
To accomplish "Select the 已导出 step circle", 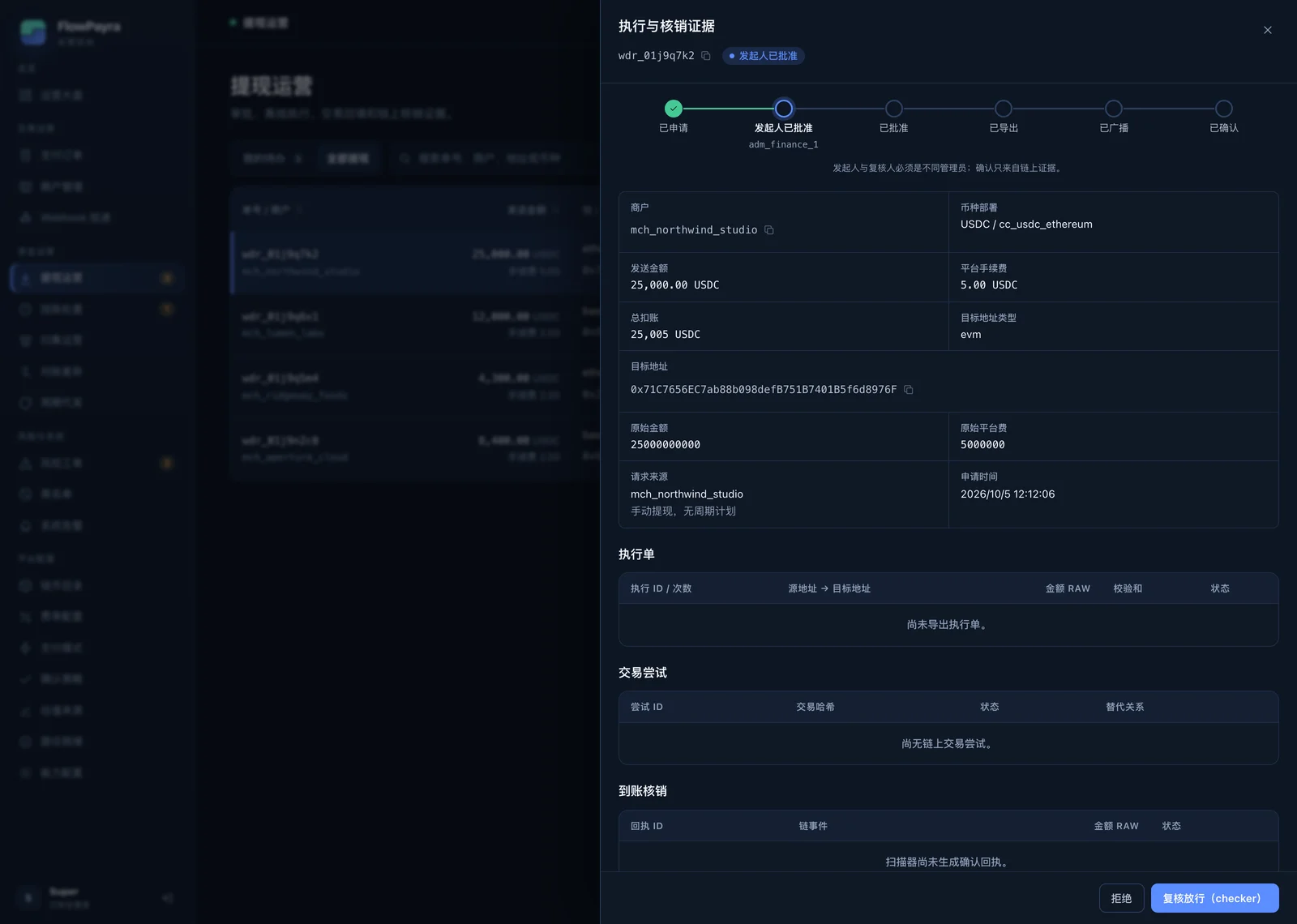I will (1004, 109).
